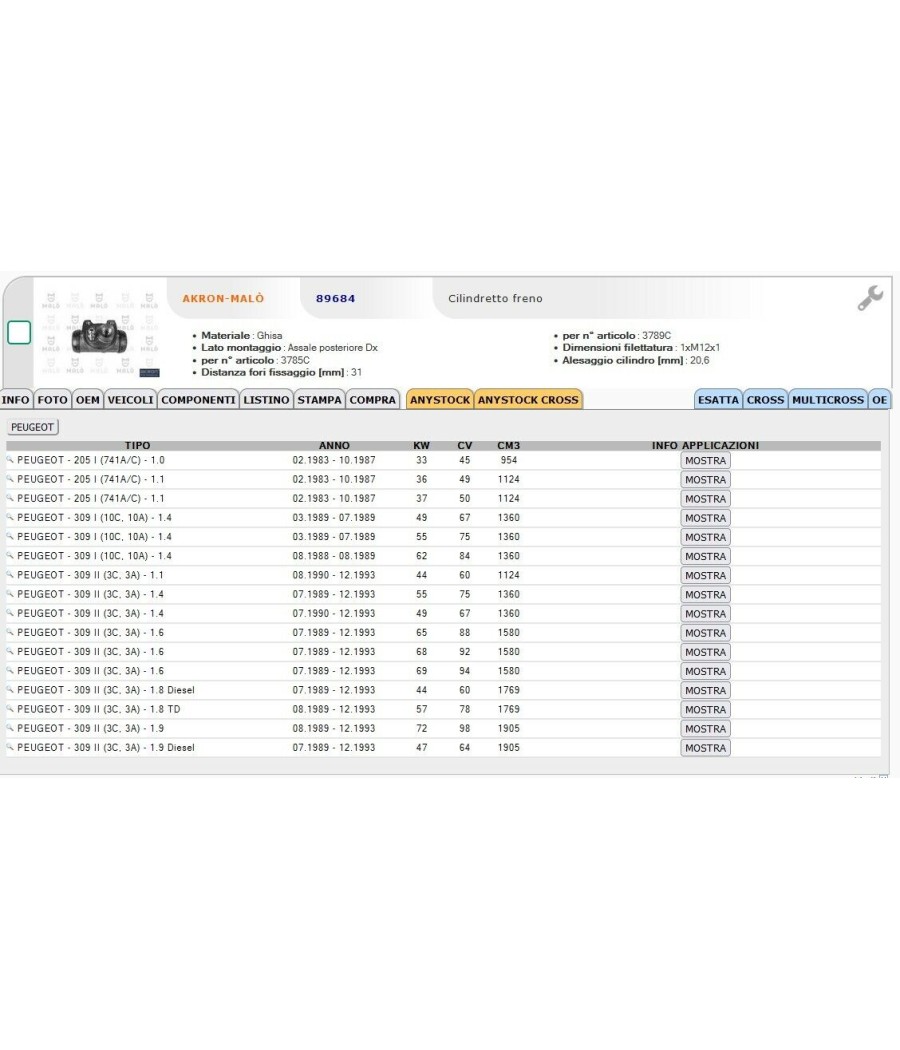Select row PEUGEOT - 309 II (3C, 3A) - 1.8 TD

pyautogui.click(x=443, y=709)
